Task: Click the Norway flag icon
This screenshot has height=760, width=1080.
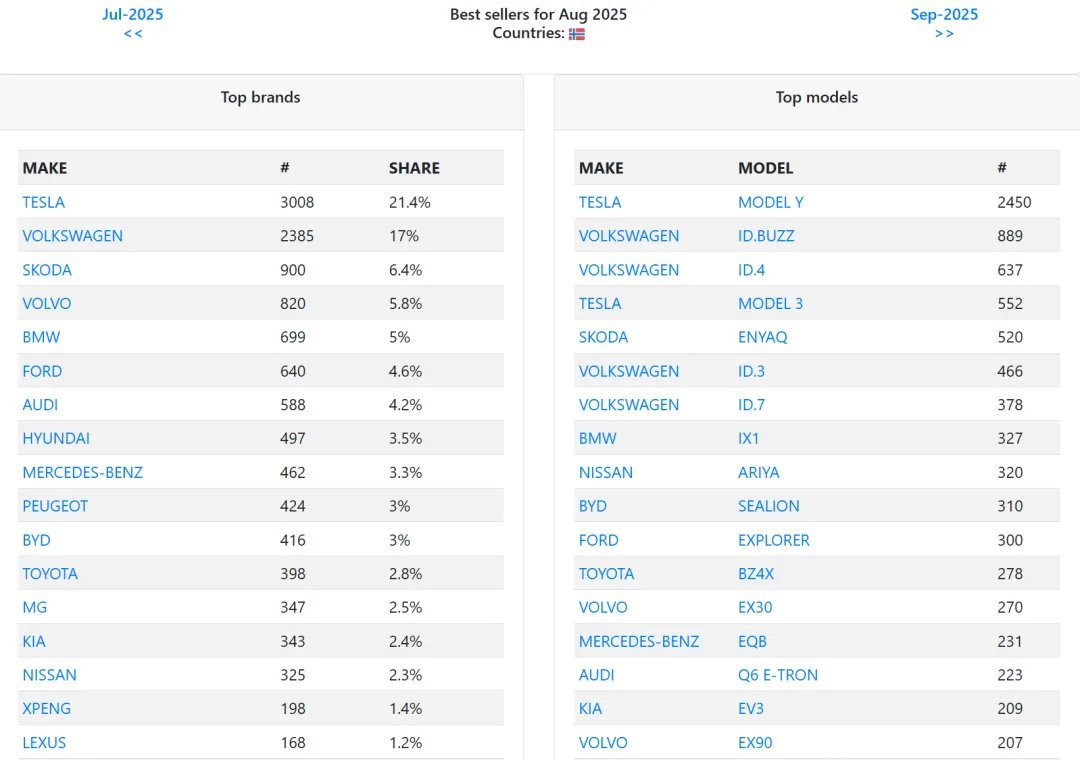Action: [577, 34]
